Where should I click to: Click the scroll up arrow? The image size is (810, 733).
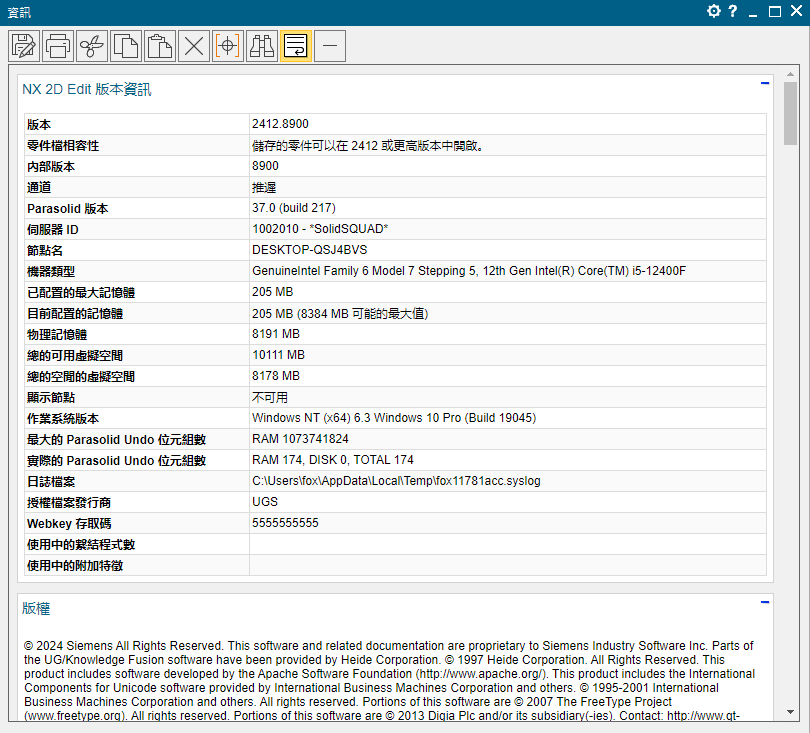click(790, 74)
